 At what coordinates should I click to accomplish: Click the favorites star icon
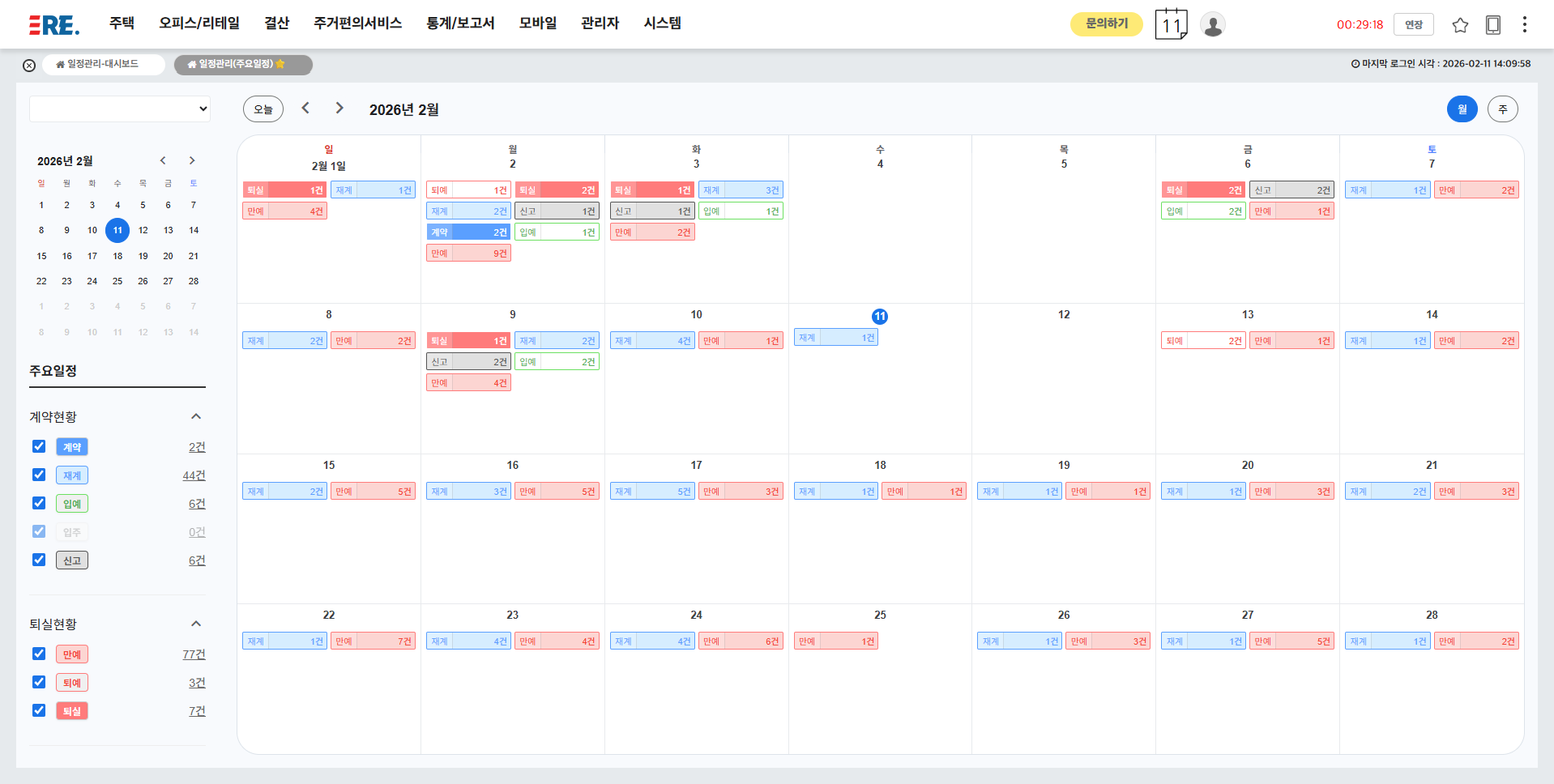pos(1460,25)
